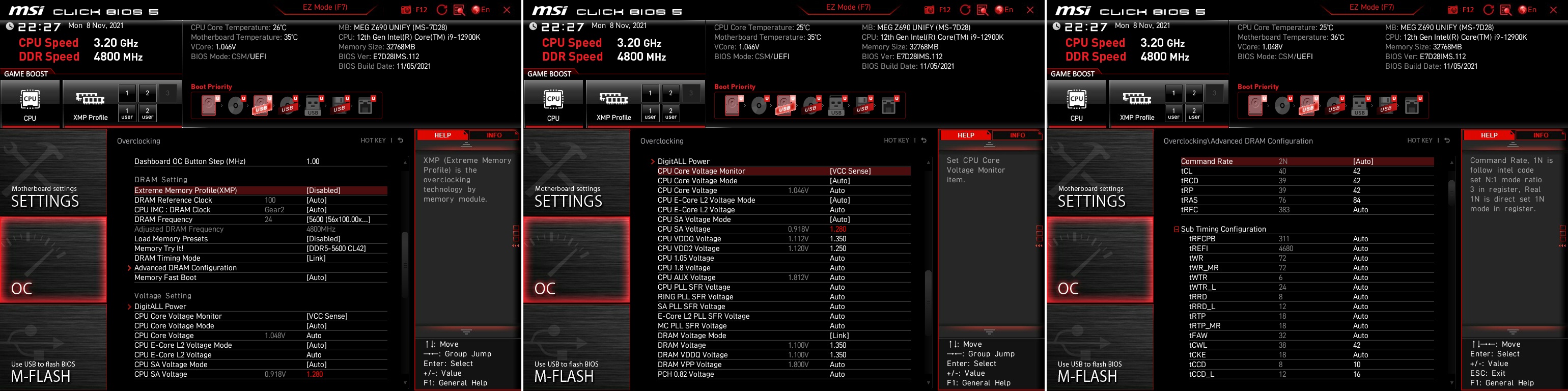Toggle XMP user profile 1, left BIOS screen
The height and width of the screenshot is (391, 1568).
tap(127, 114)
